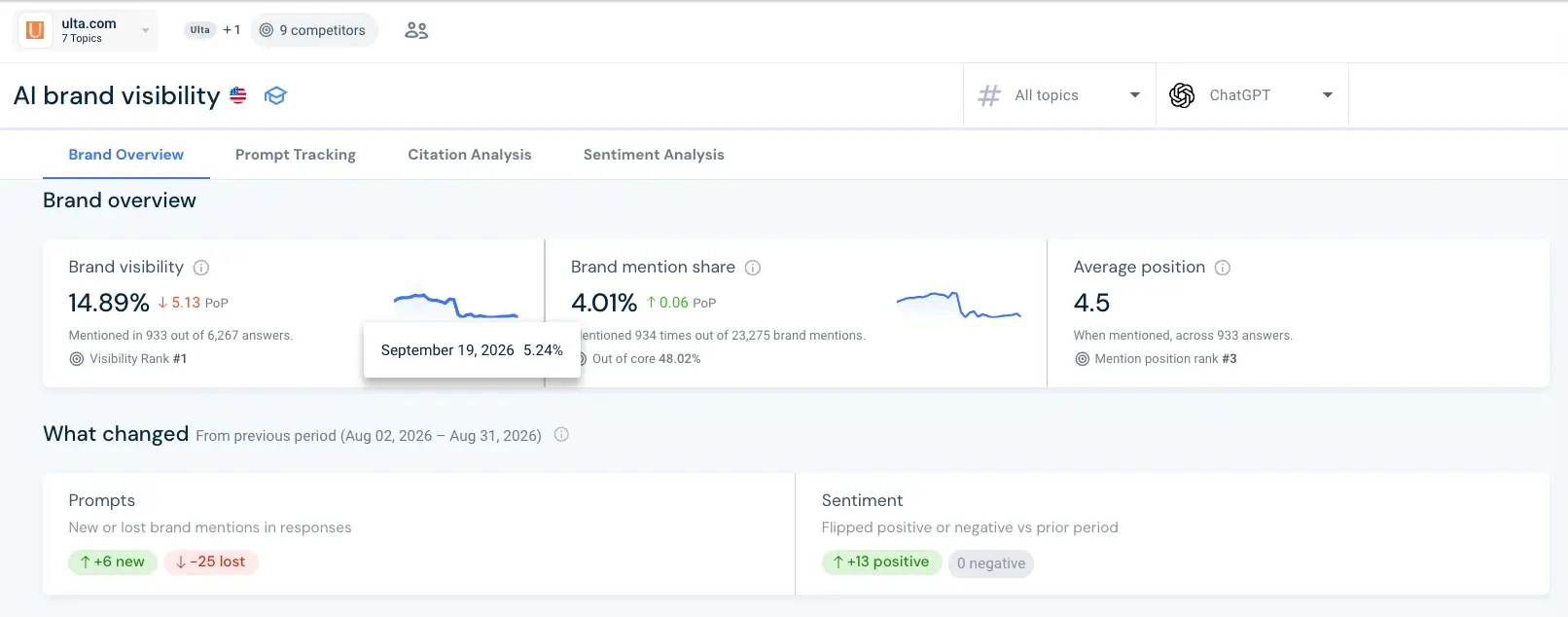Click the Brand mention share sparkline chart
Viewport: 1568px width, 617px height.
coord(959,306)
